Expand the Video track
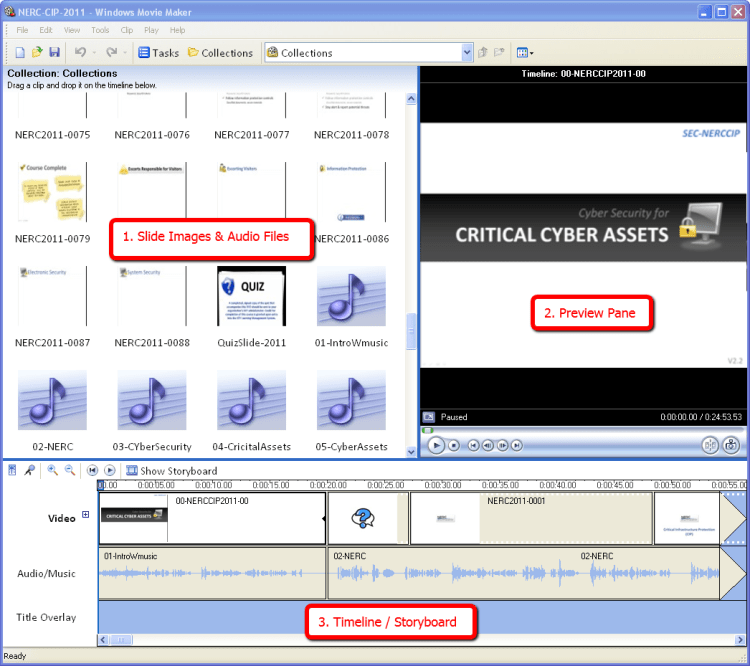750x666 pixels. tap(85, 516)
